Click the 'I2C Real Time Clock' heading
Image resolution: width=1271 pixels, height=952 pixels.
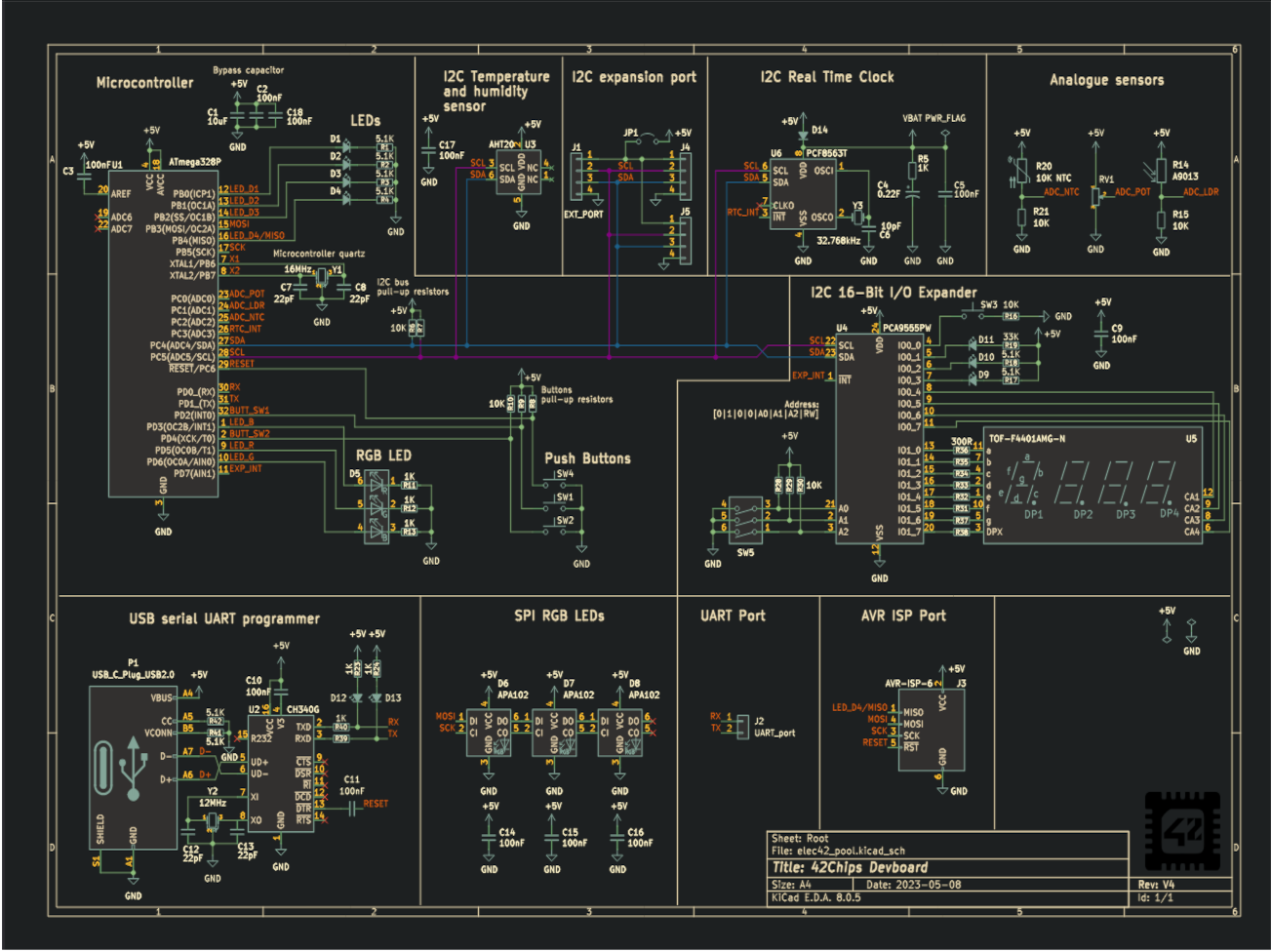tap(827, 77)
